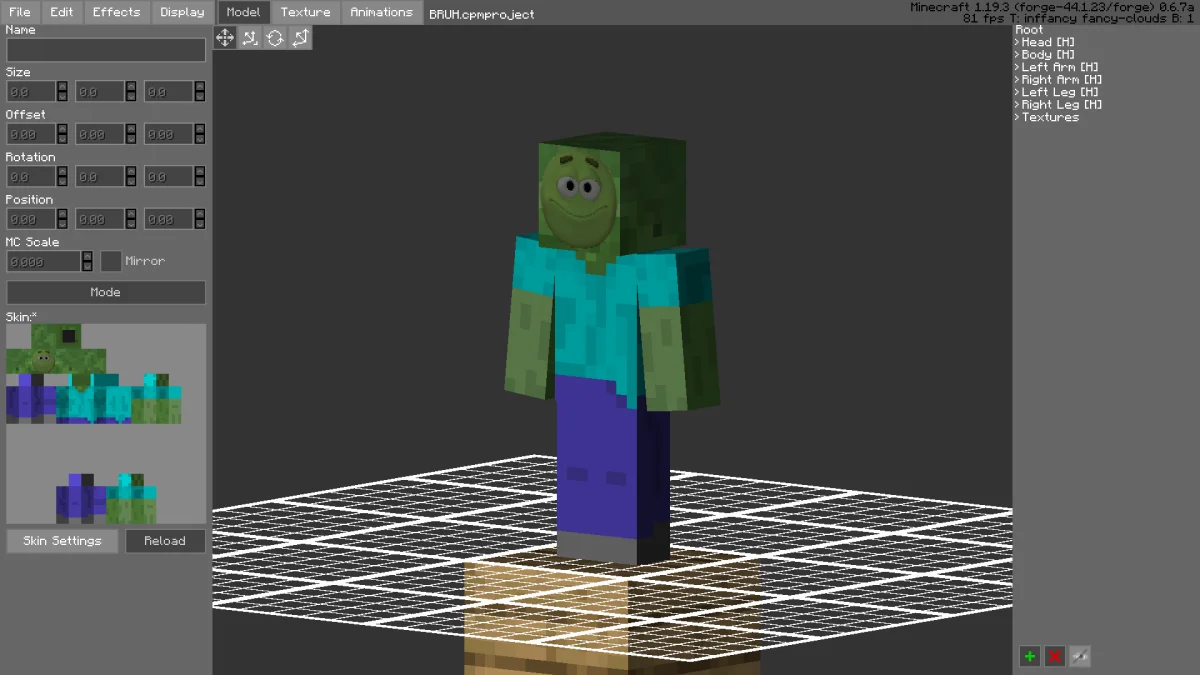Click up arrow on Size X field
Image resolution: width=1200 pixels, height=675 pixels.
click(x=62, y=86)
